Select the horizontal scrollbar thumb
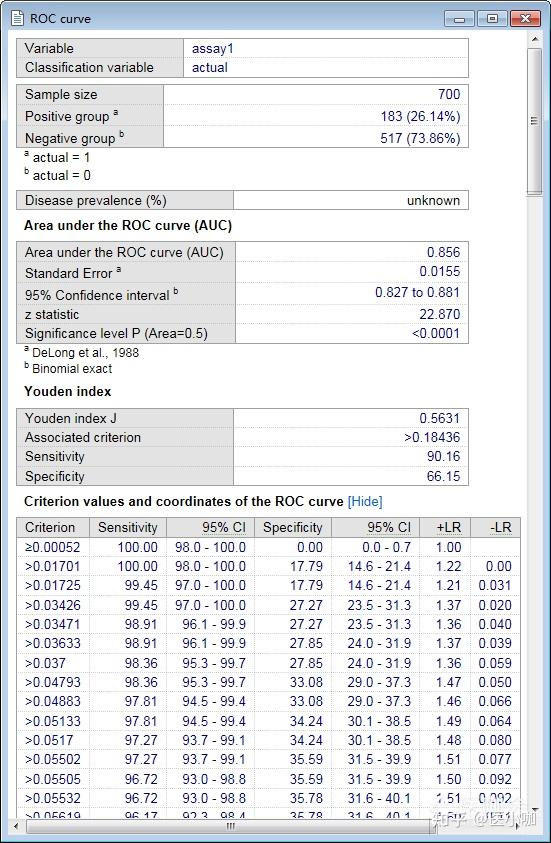Image resolution: width=551 pixels, height=843 pixels. pyautogui.click(x=230, y=826)
